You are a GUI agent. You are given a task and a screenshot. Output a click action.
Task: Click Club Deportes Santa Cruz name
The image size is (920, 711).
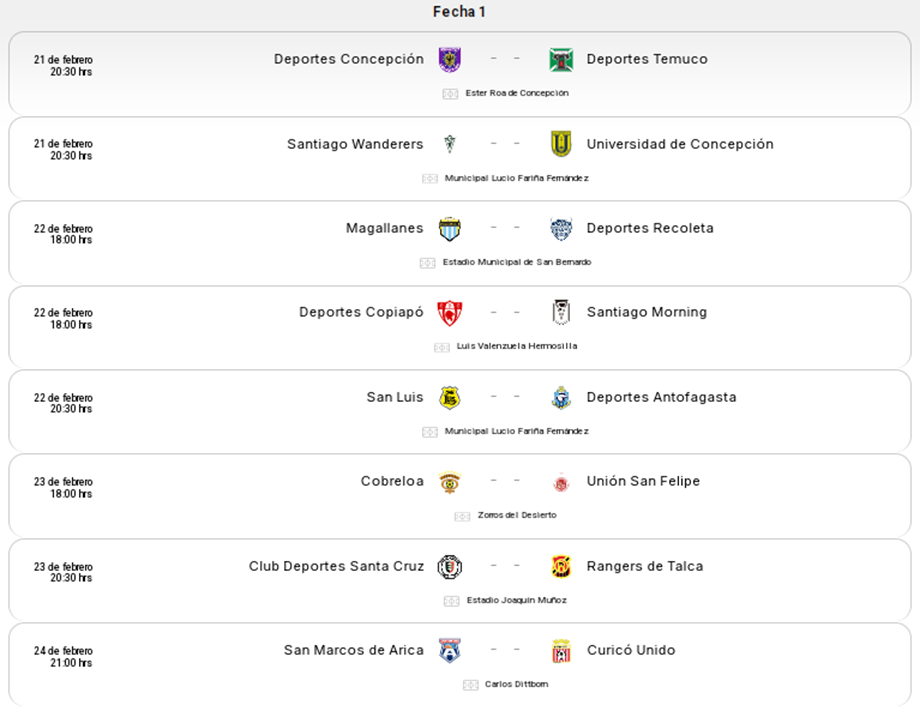[x=336, y=566]
